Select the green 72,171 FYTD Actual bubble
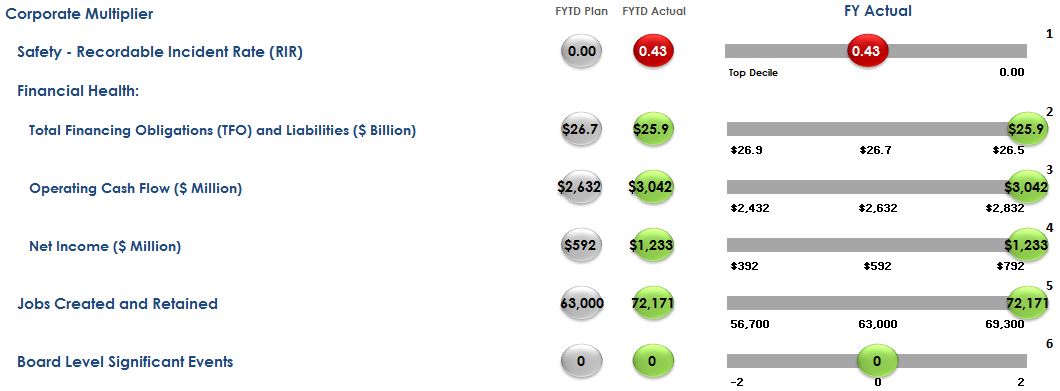 coord(654,302)
